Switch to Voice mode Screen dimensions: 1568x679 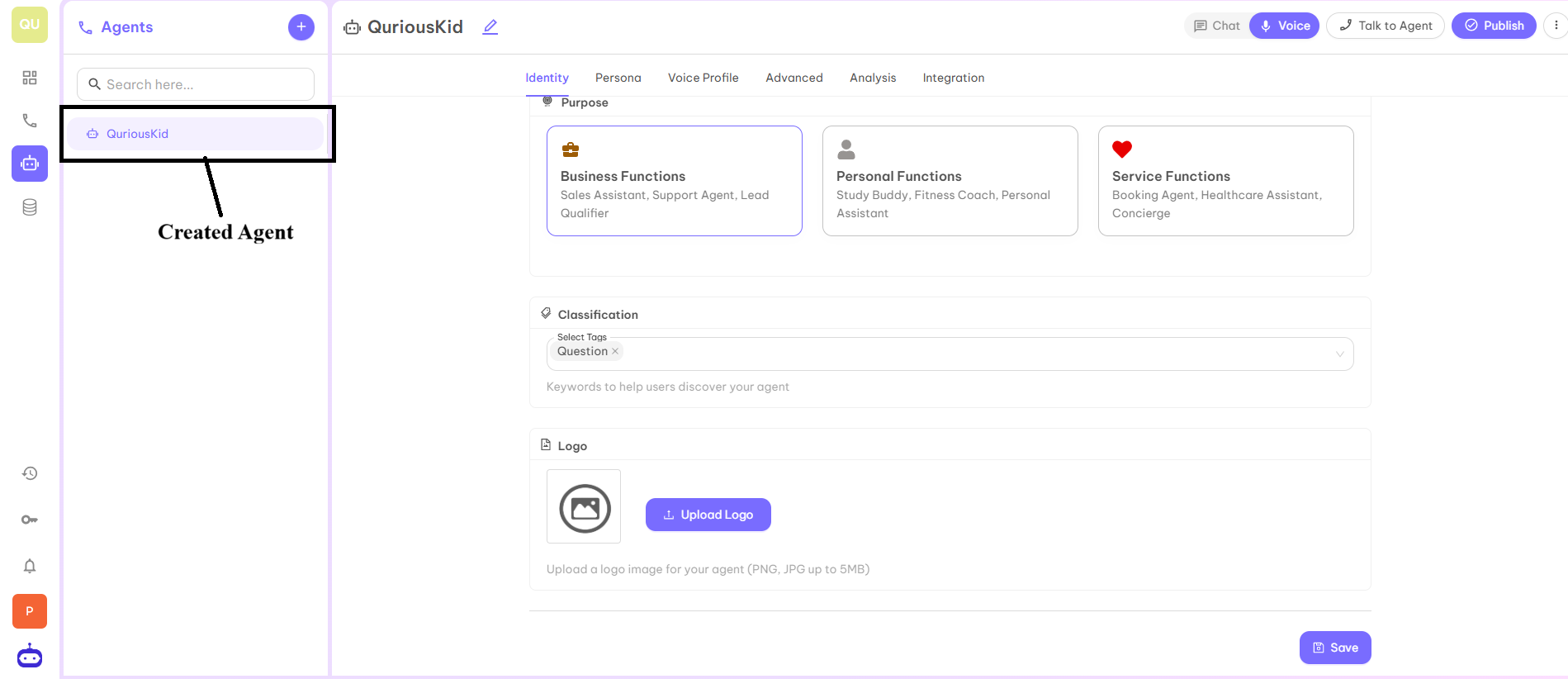point(1285,26)
